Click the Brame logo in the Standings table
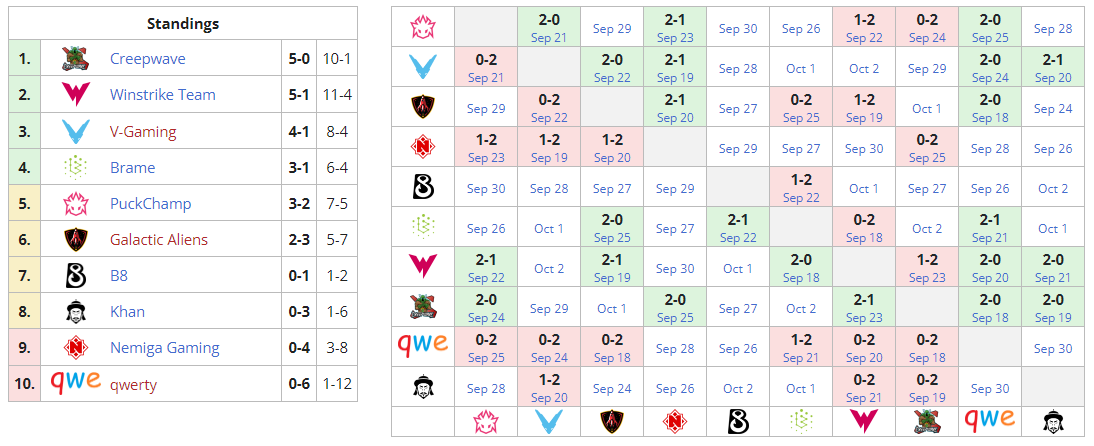Viewport: 1094px width, 446px height. [x=76, y=167]
